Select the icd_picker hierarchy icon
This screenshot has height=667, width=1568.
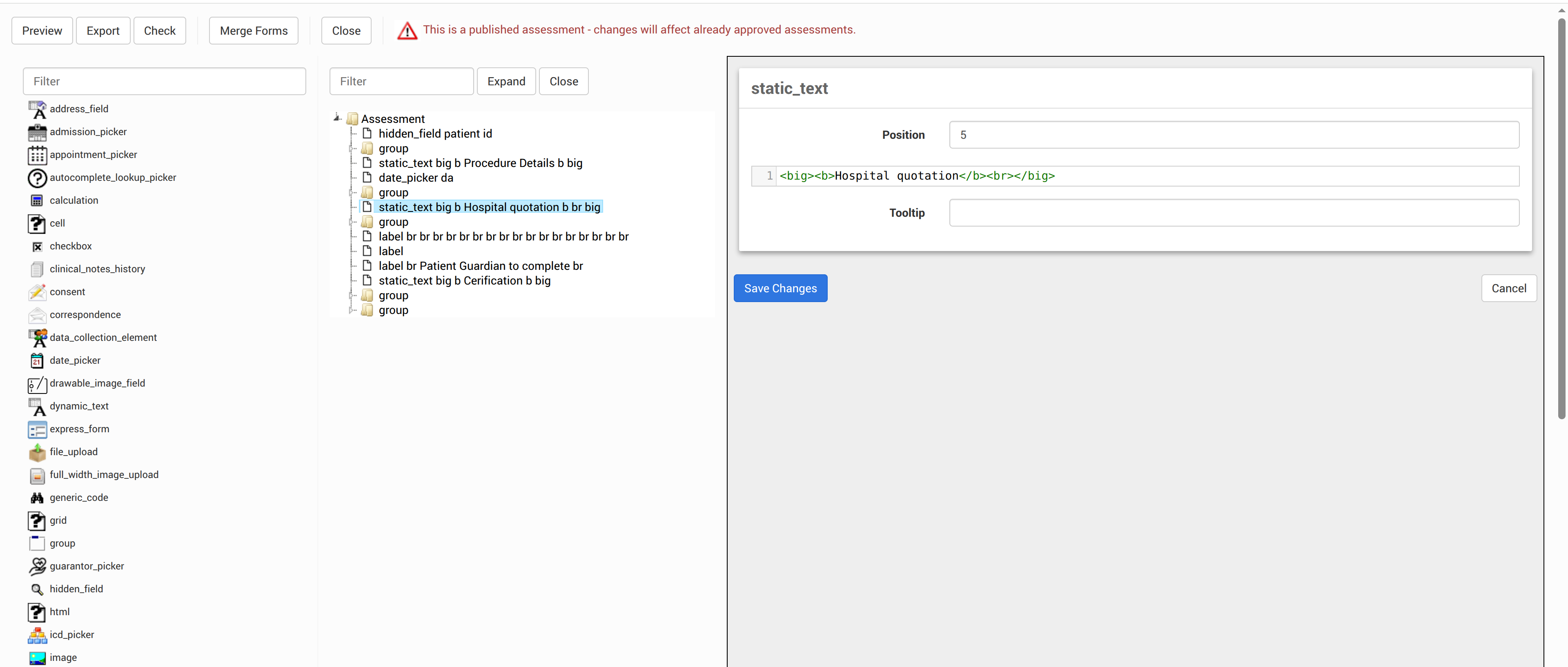coord(37,635)
